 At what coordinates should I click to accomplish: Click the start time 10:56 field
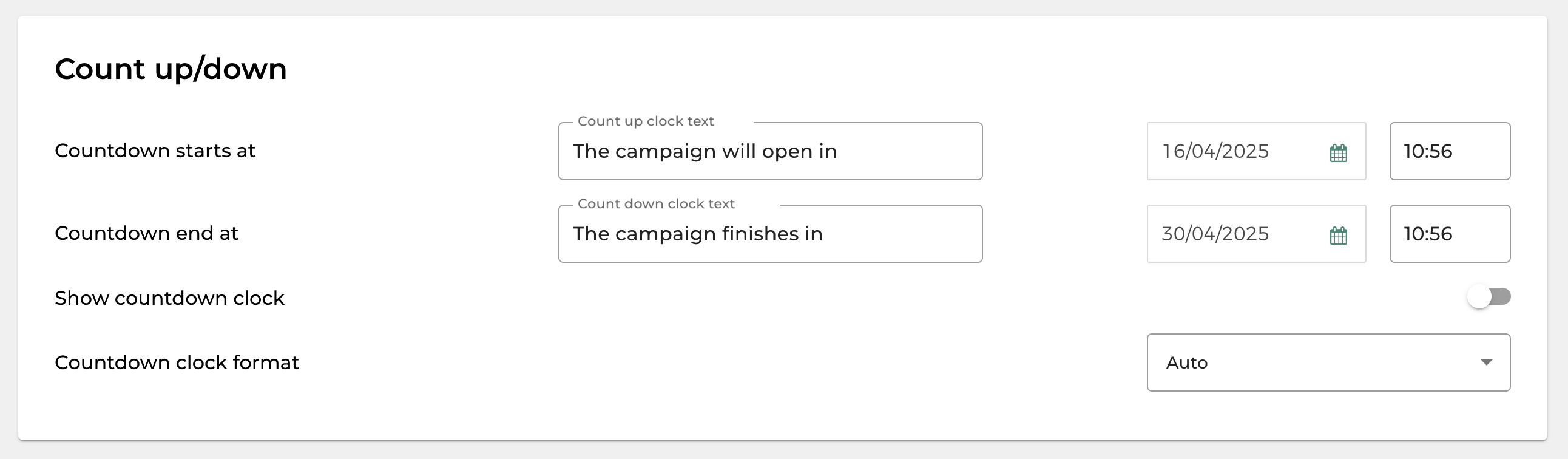1450,151
